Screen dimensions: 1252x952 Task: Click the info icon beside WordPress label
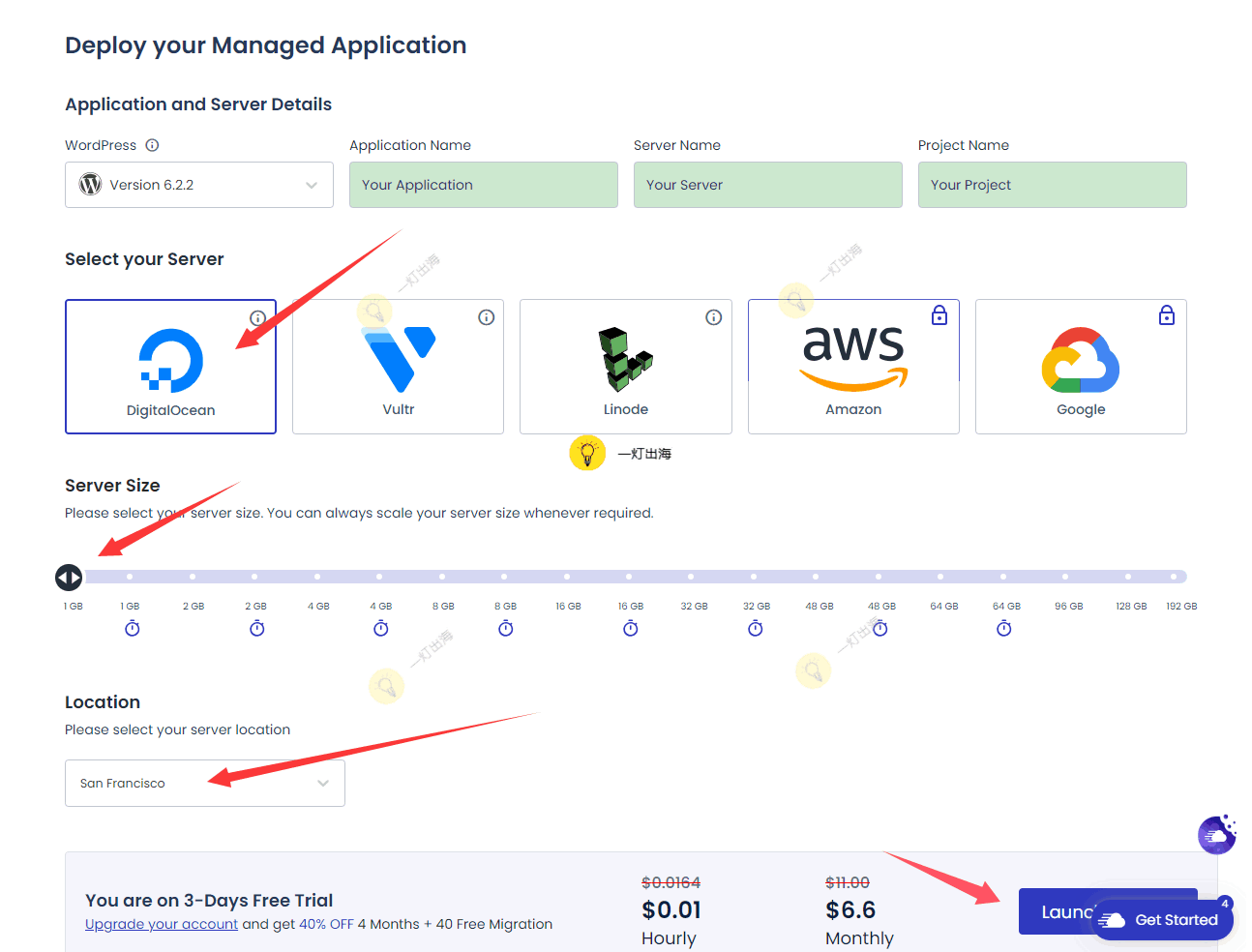(x=152, y=145)
